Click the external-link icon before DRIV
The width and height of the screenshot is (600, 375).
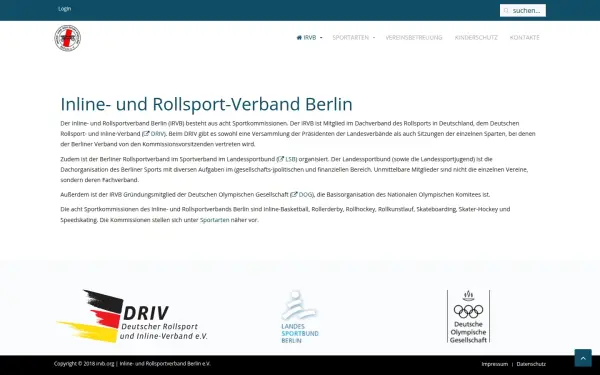(146, 134)
